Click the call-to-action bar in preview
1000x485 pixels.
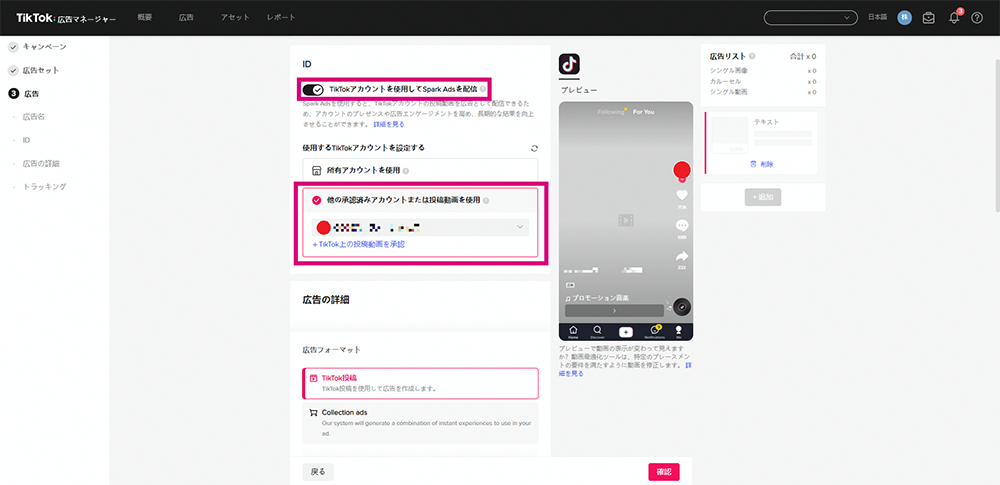614,310
